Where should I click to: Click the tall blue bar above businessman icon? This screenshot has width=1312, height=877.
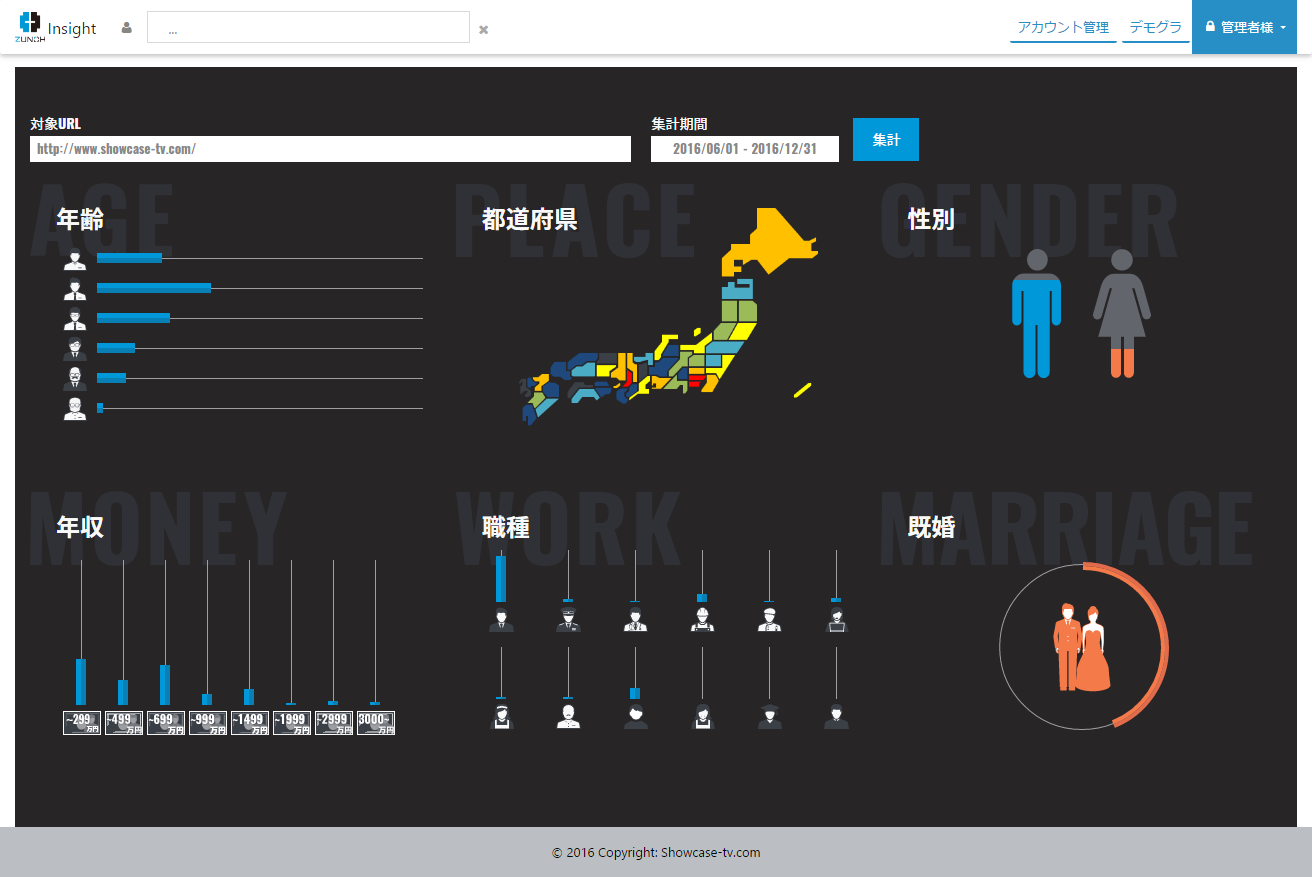501,578
